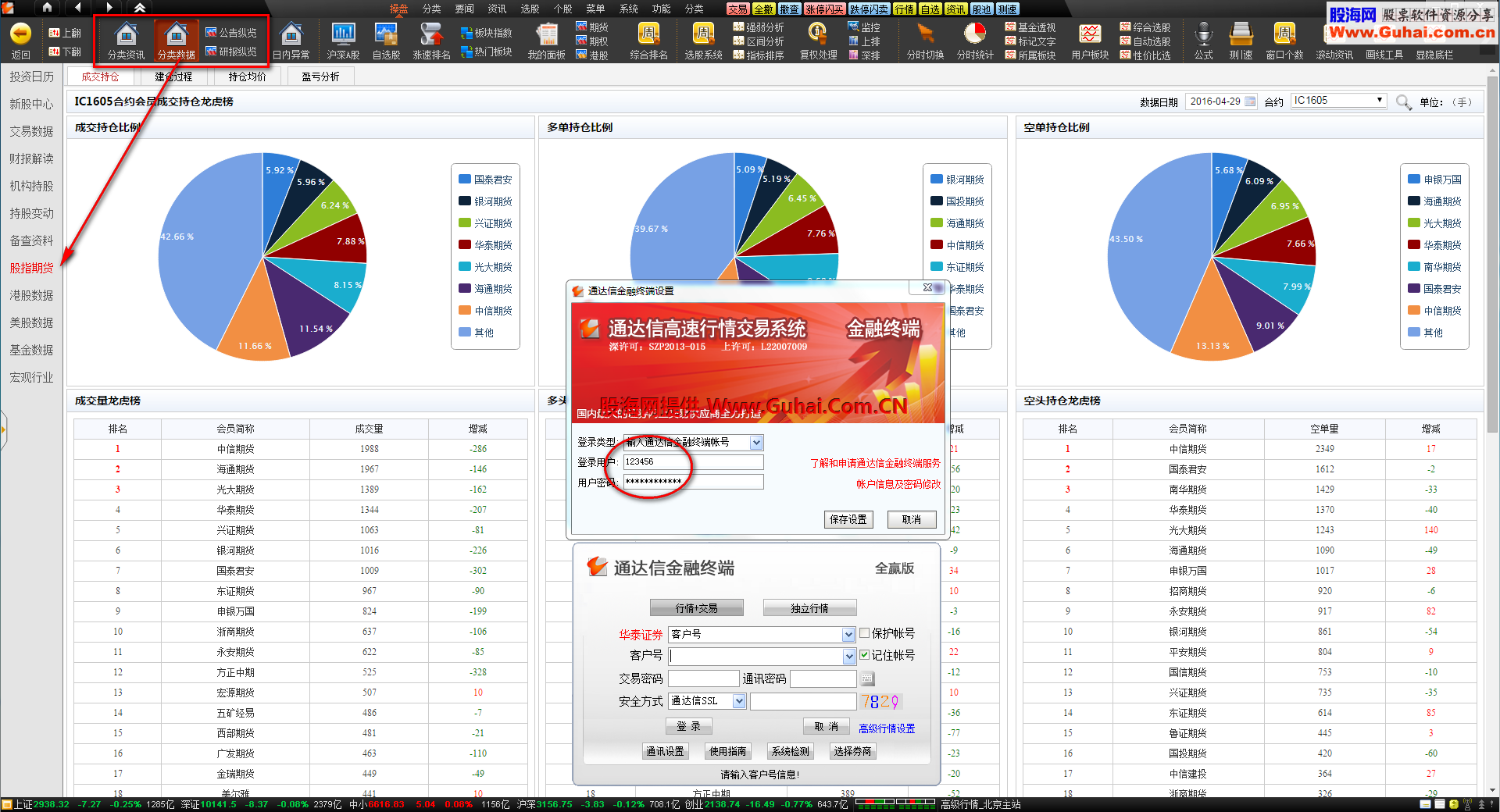The image size is (1500, 812).
Task: Click the 通讯设置 button
Action: [665, 751]
